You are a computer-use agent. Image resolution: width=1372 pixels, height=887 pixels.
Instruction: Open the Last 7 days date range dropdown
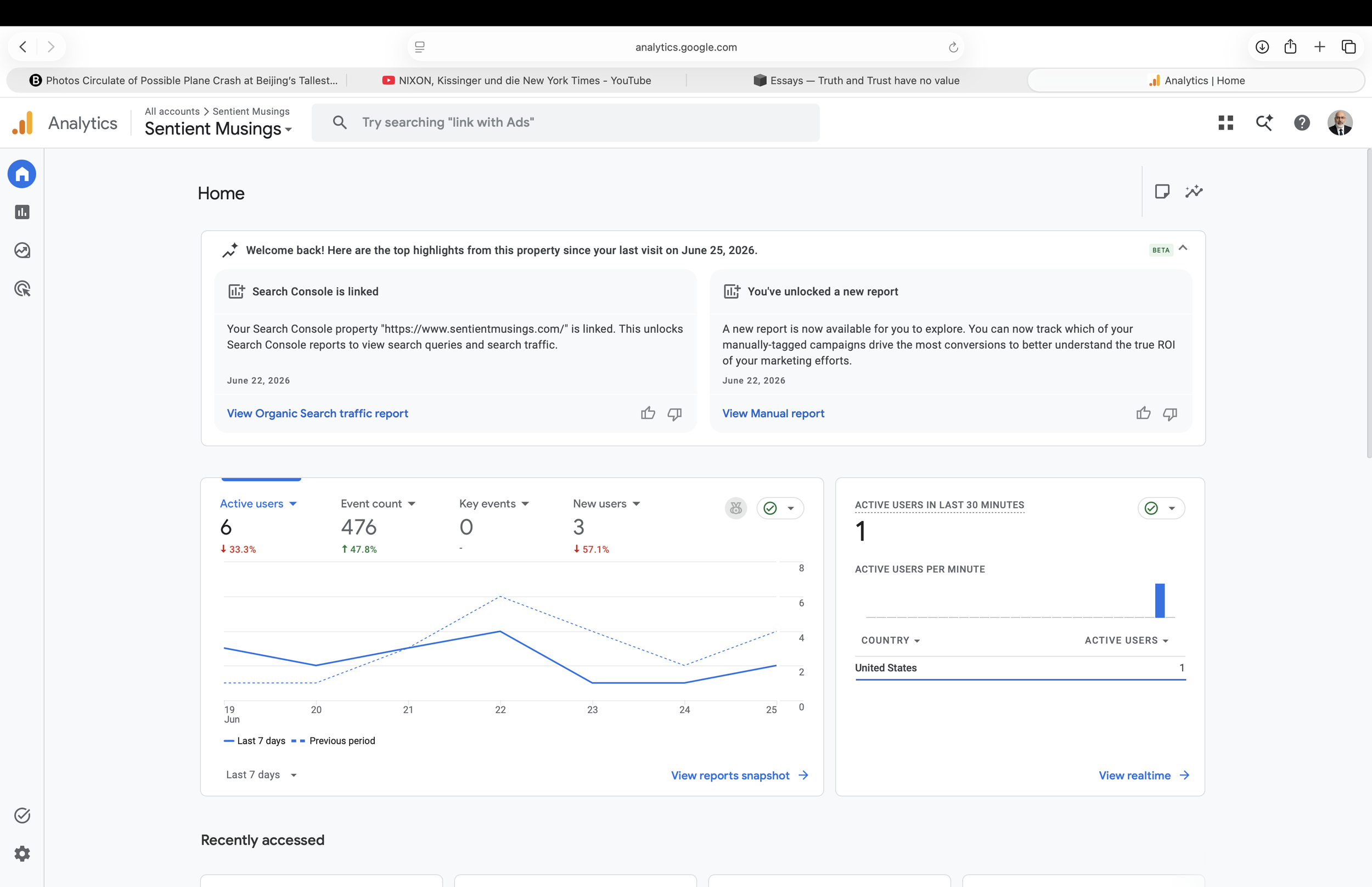[x=261, y=774]
